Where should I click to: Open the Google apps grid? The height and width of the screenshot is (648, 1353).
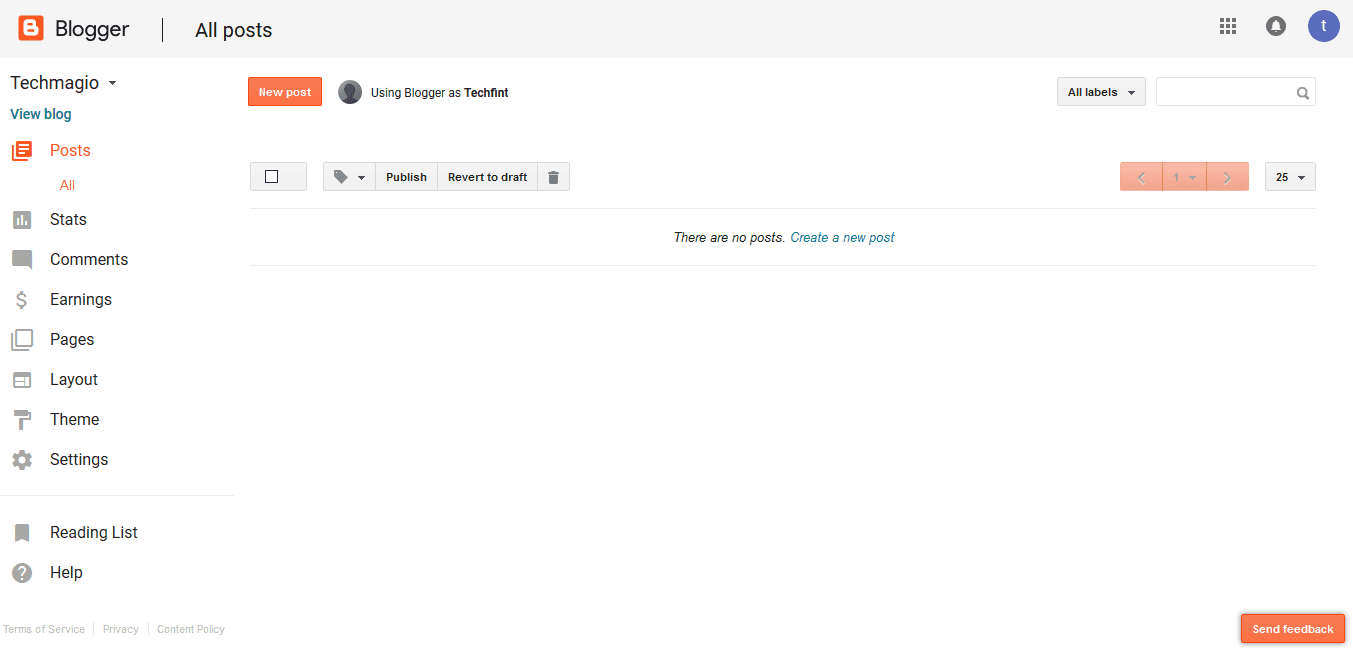[1228, 26]
